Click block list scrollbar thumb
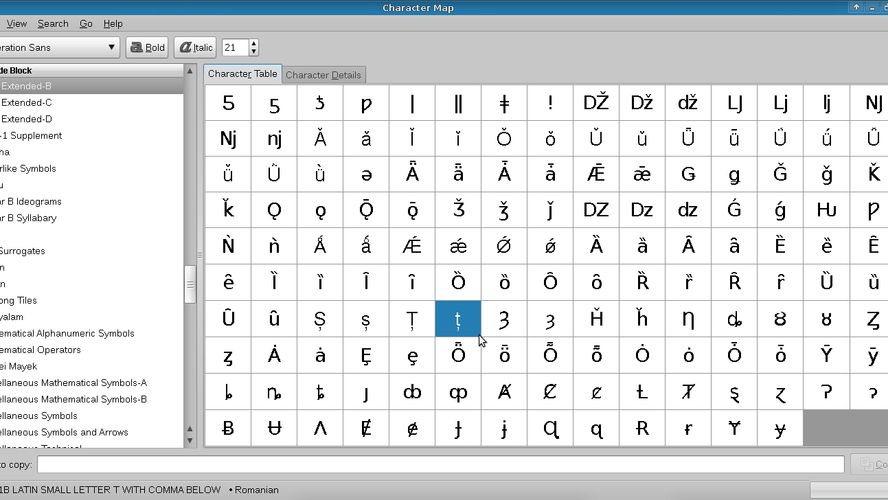888x500 pixels. pyautogui.click(x=190, y=284)
